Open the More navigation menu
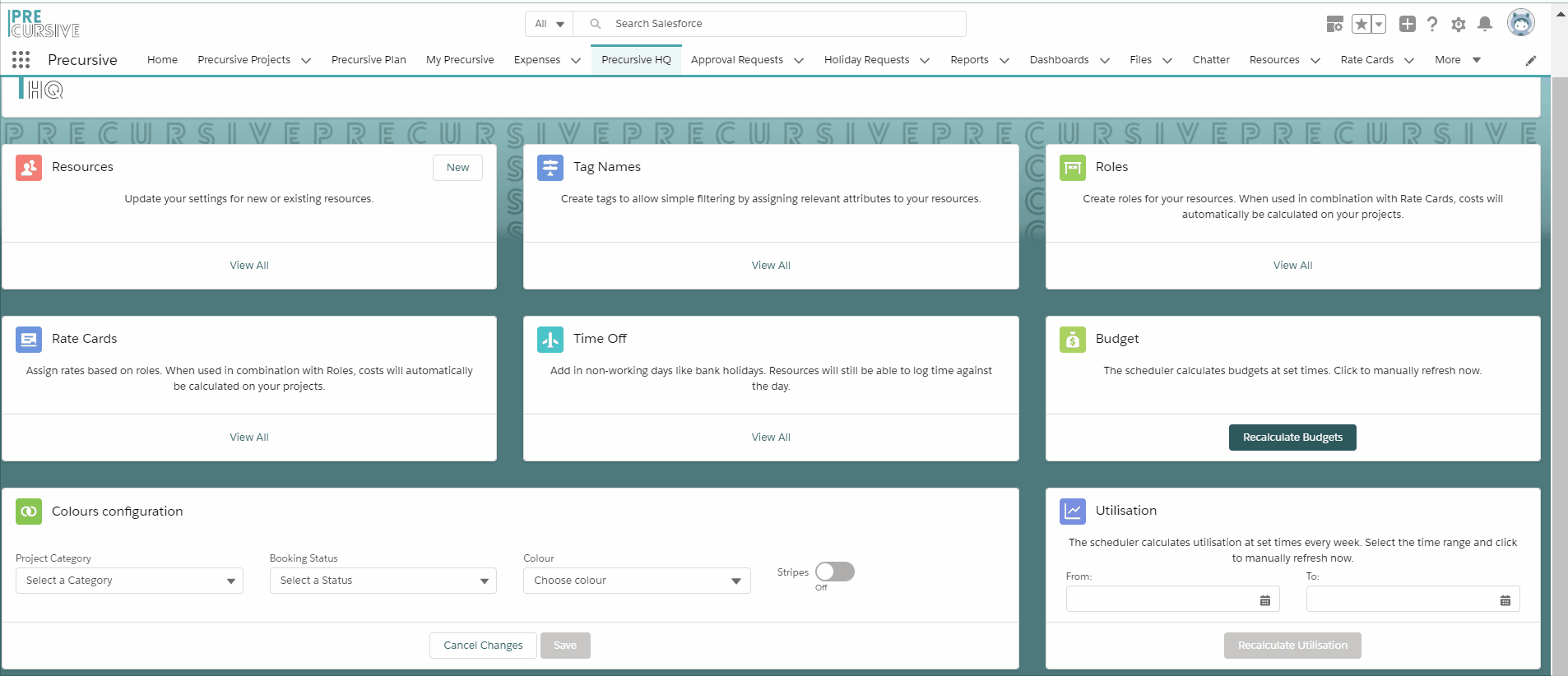1568x676 pixels. [x=1458, y=60]
